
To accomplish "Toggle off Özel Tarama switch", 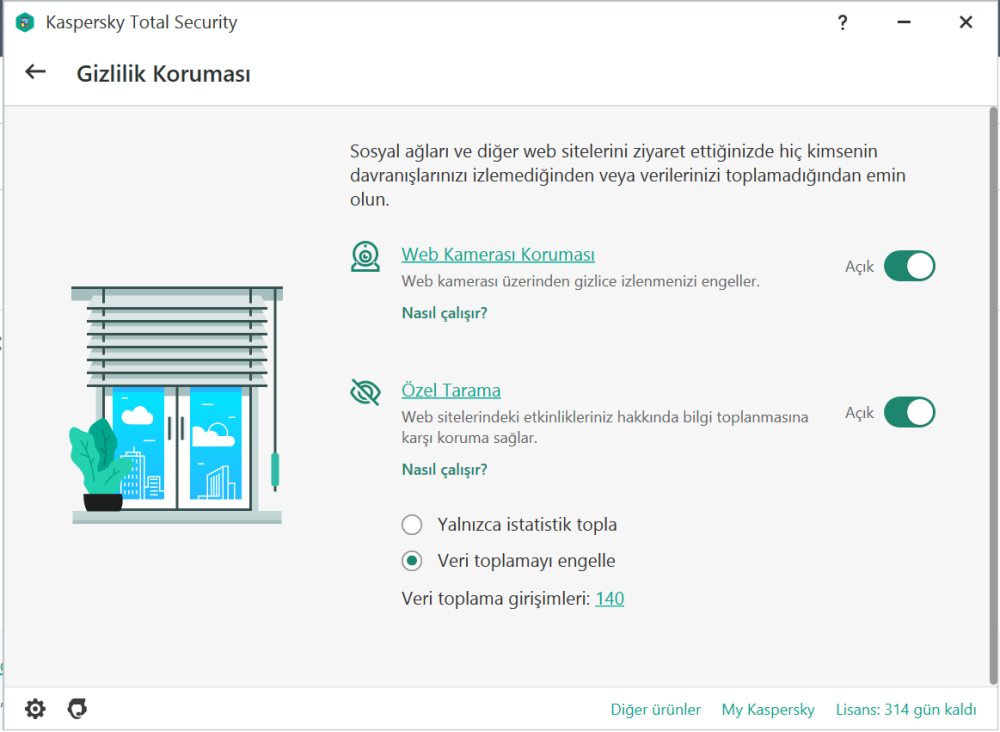I will pyautogui.click(x=909, y=412).
